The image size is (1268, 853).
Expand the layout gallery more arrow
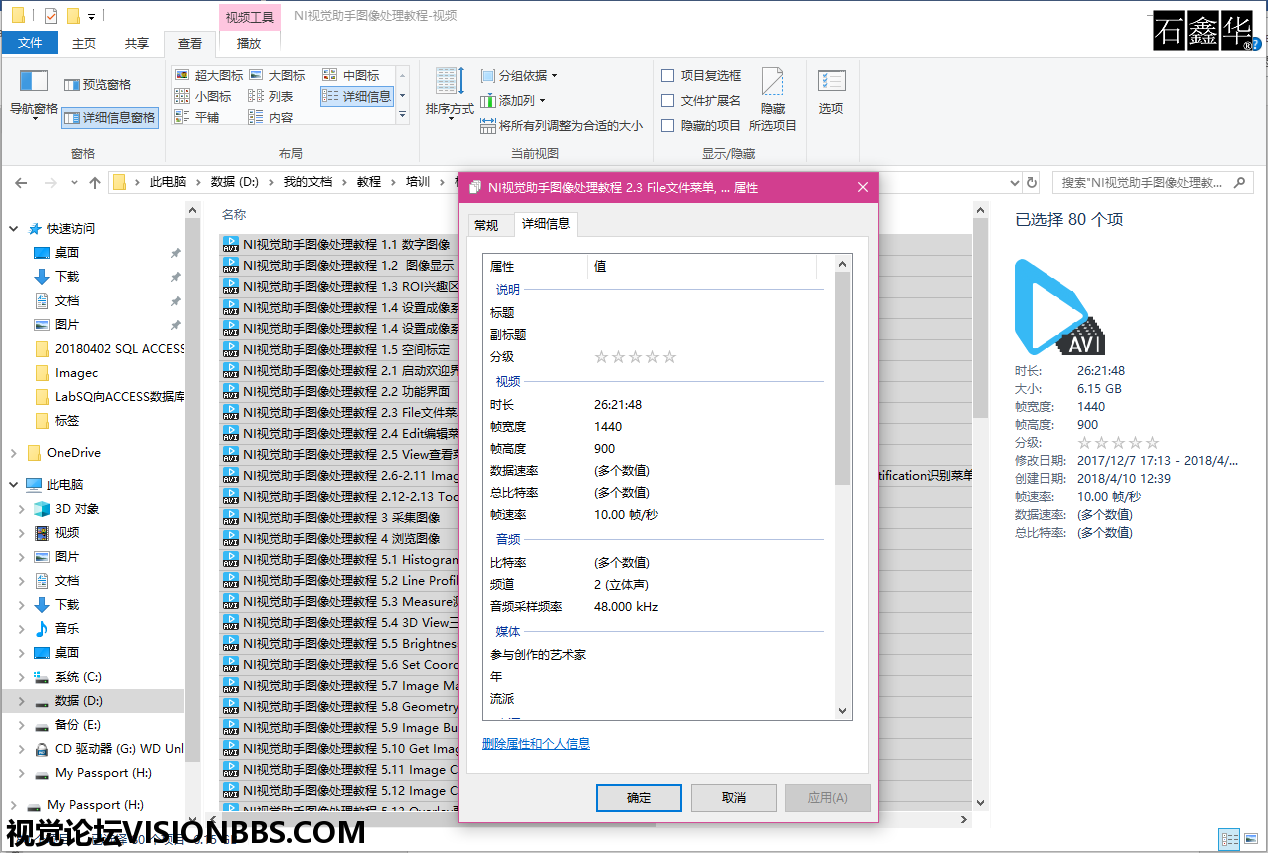pyautogui.click(x=403, y=116)
